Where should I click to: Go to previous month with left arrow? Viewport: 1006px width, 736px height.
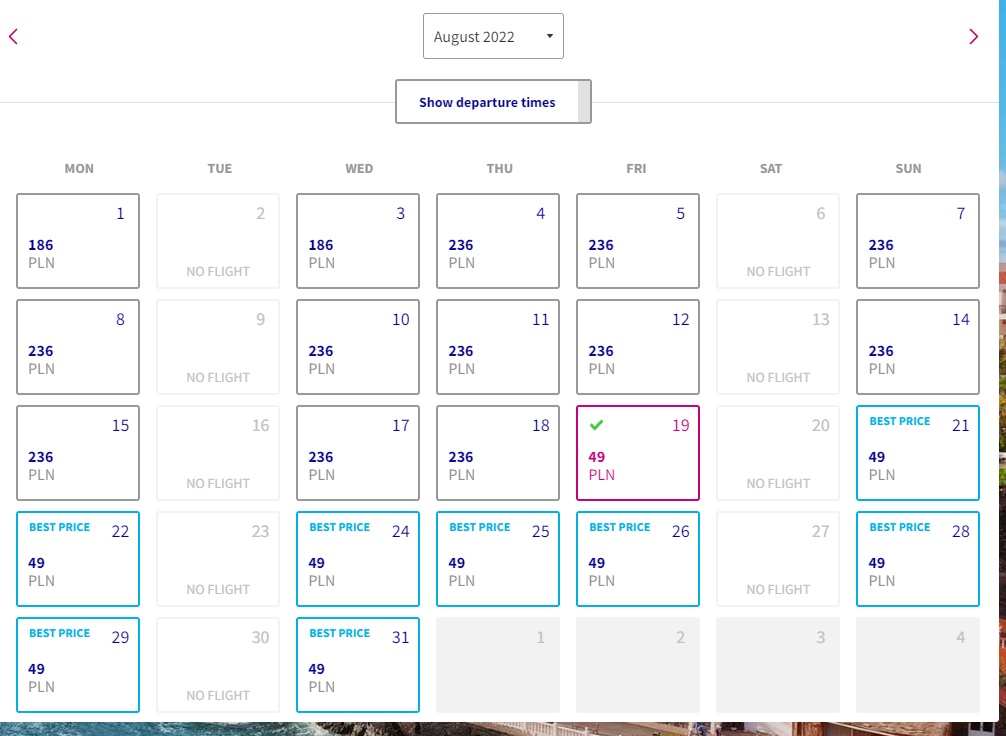[x=13, y=37]
